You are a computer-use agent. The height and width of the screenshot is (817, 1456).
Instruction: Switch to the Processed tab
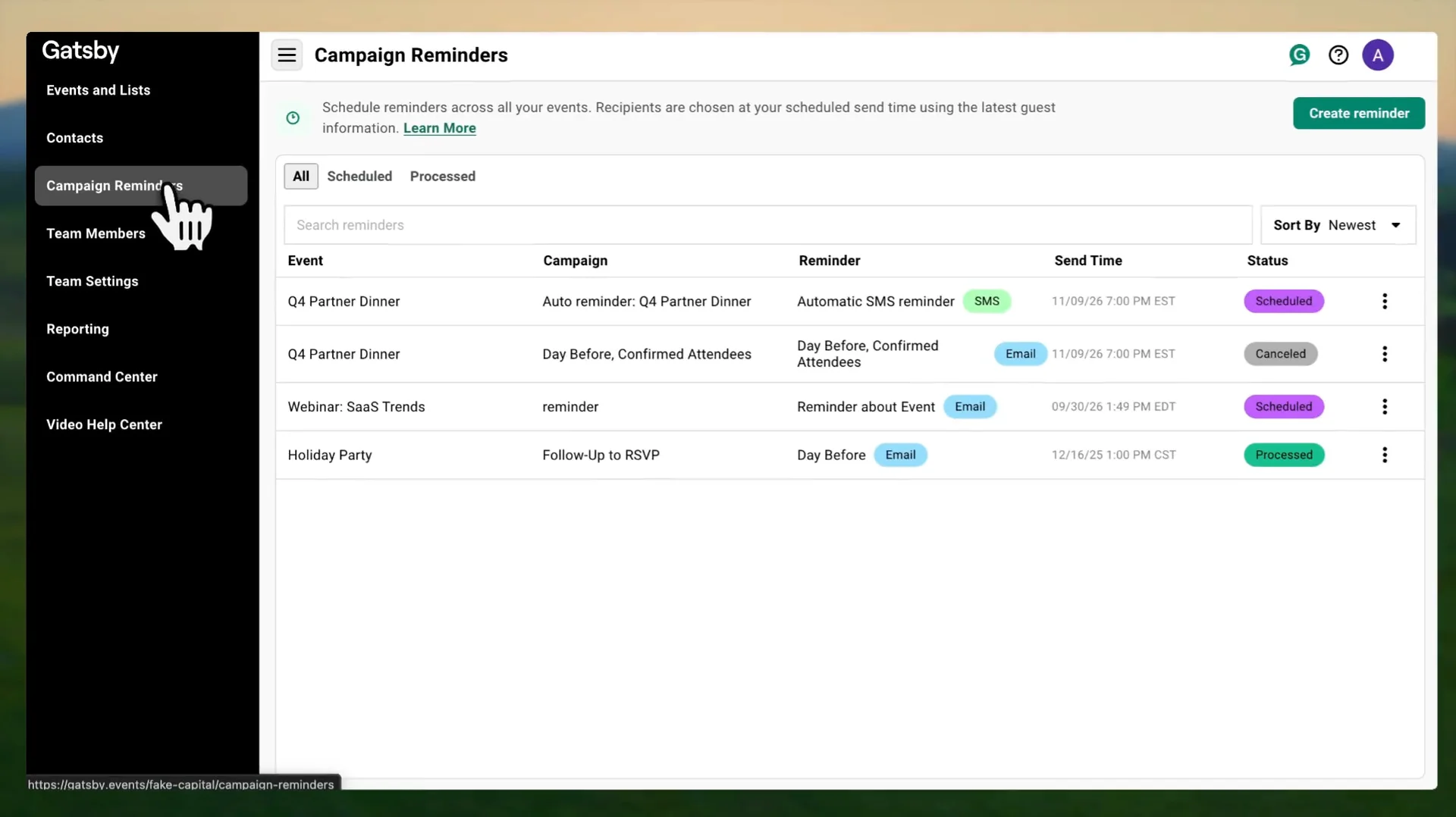click(443, 176)
